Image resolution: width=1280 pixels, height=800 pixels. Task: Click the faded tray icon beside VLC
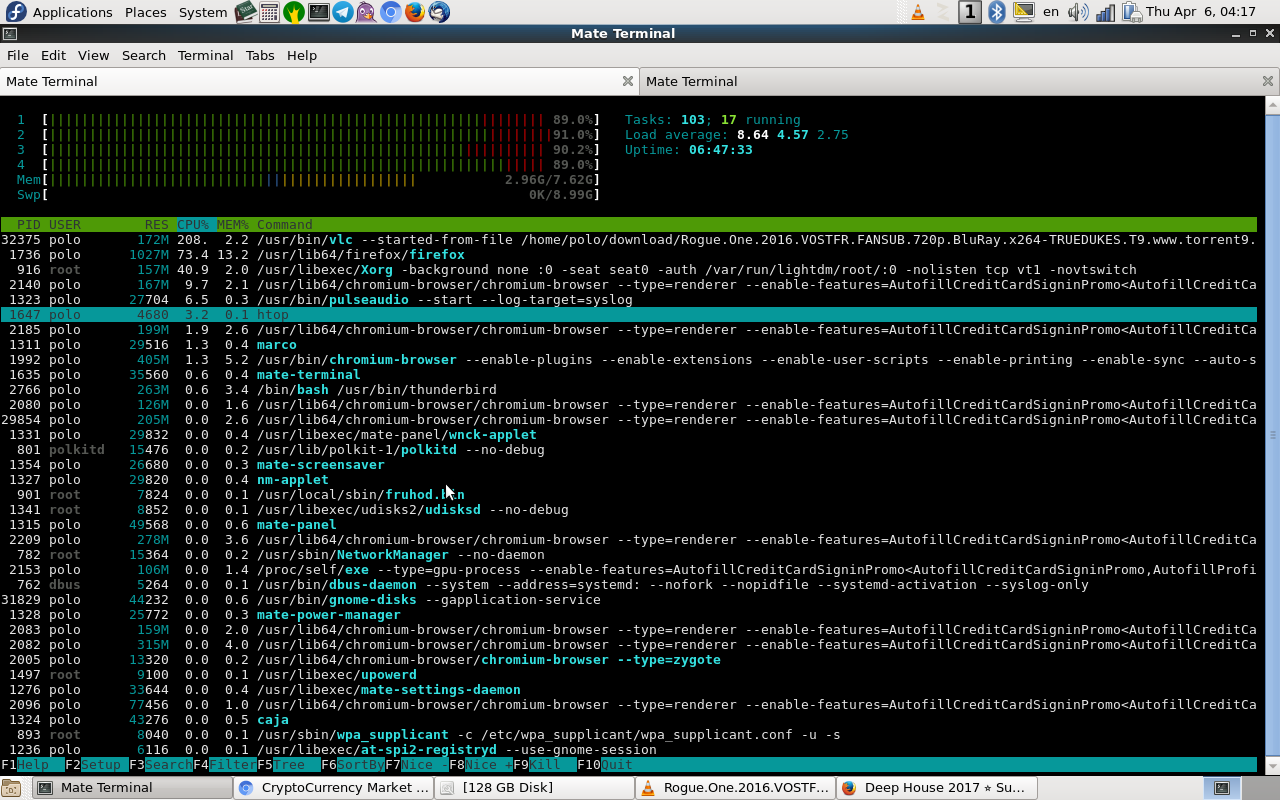pos(943,12)
